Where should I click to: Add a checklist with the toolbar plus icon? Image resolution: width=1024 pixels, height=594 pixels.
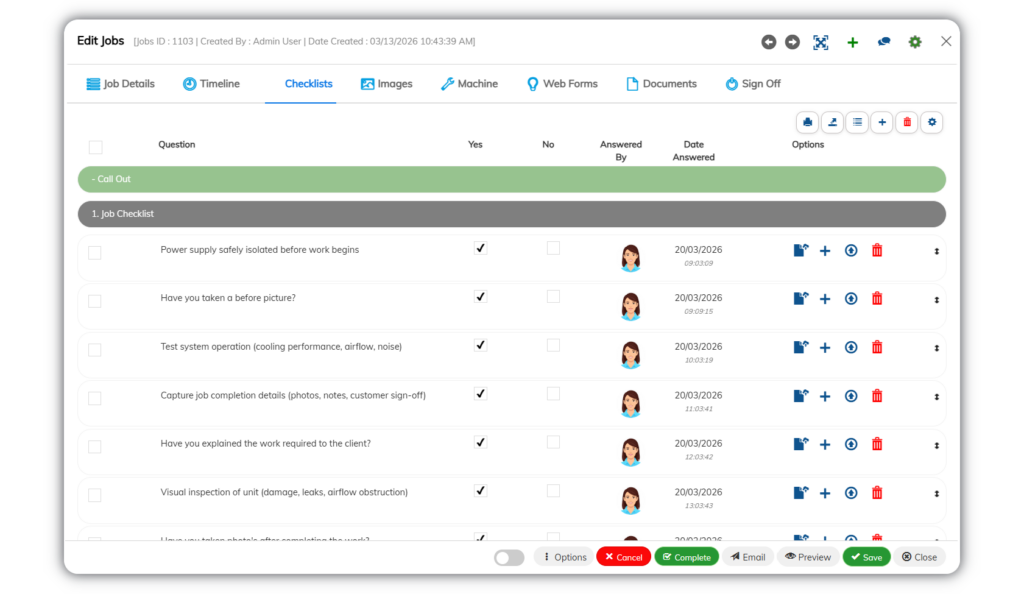click(882, 122)
